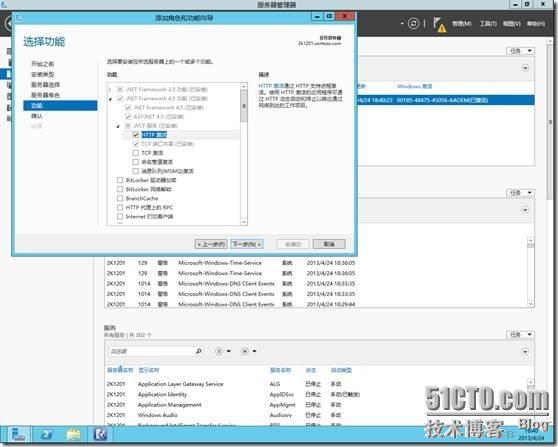Enable the 命名管道激活 checkbox

[136, 162]
